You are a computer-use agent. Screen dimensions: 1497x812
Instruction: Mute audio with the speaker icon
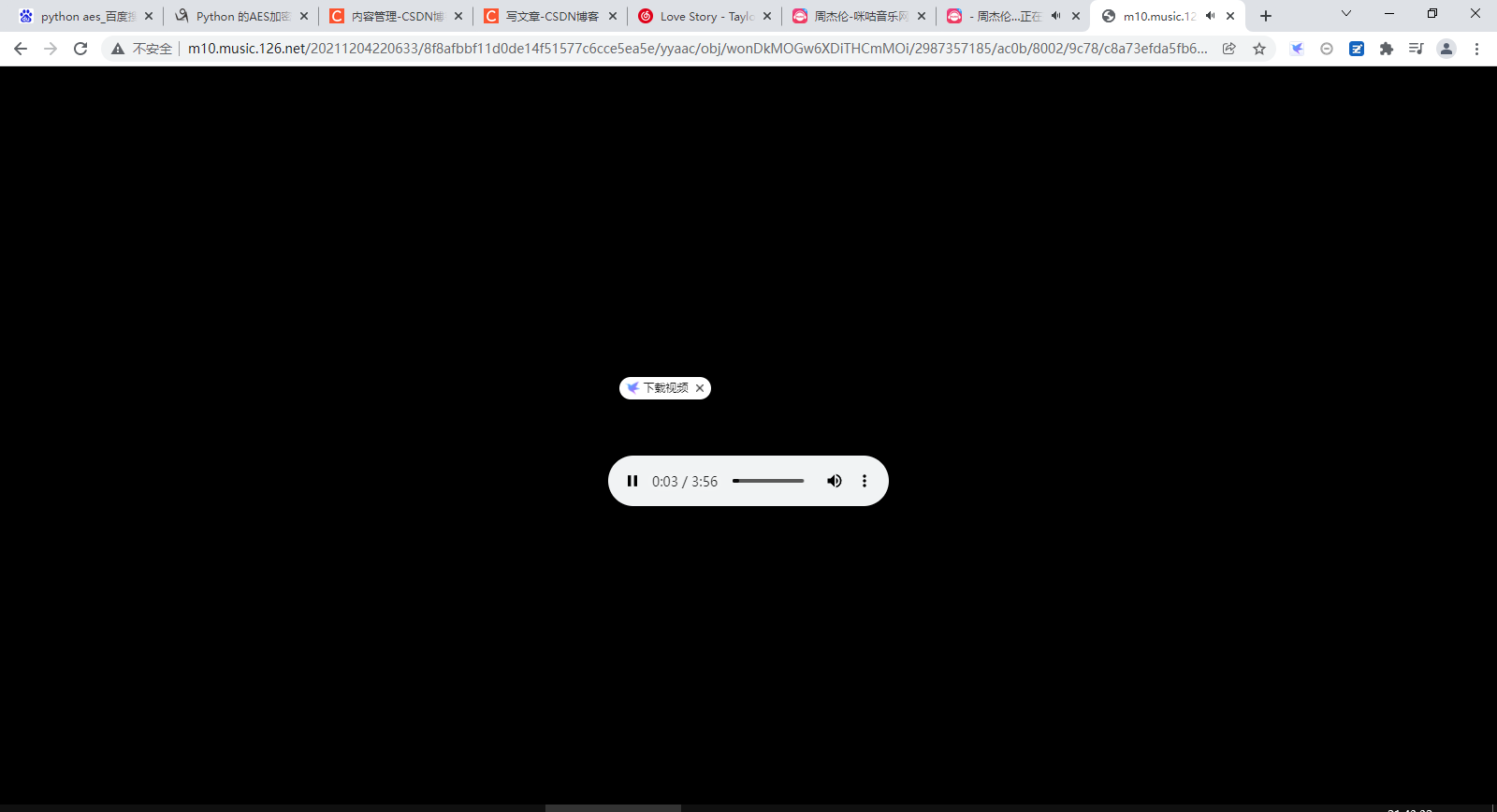835,481
